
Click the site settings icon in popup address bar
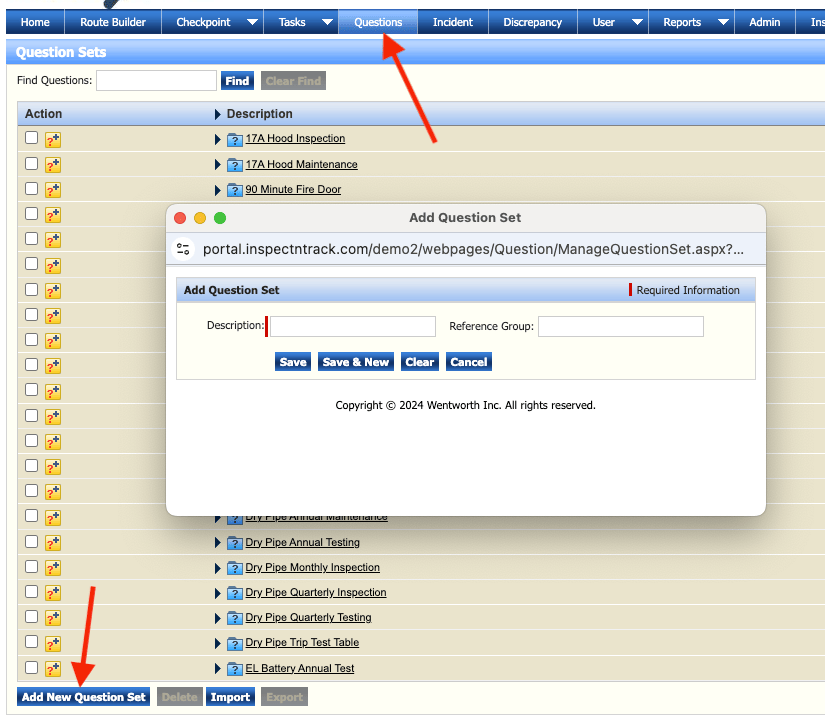click(x=183, y=250)
